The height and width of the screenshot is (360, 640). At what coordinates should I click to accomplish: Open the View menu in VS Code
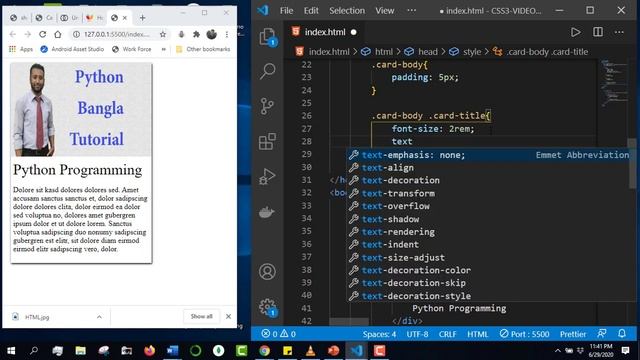[x=384, y=11]
